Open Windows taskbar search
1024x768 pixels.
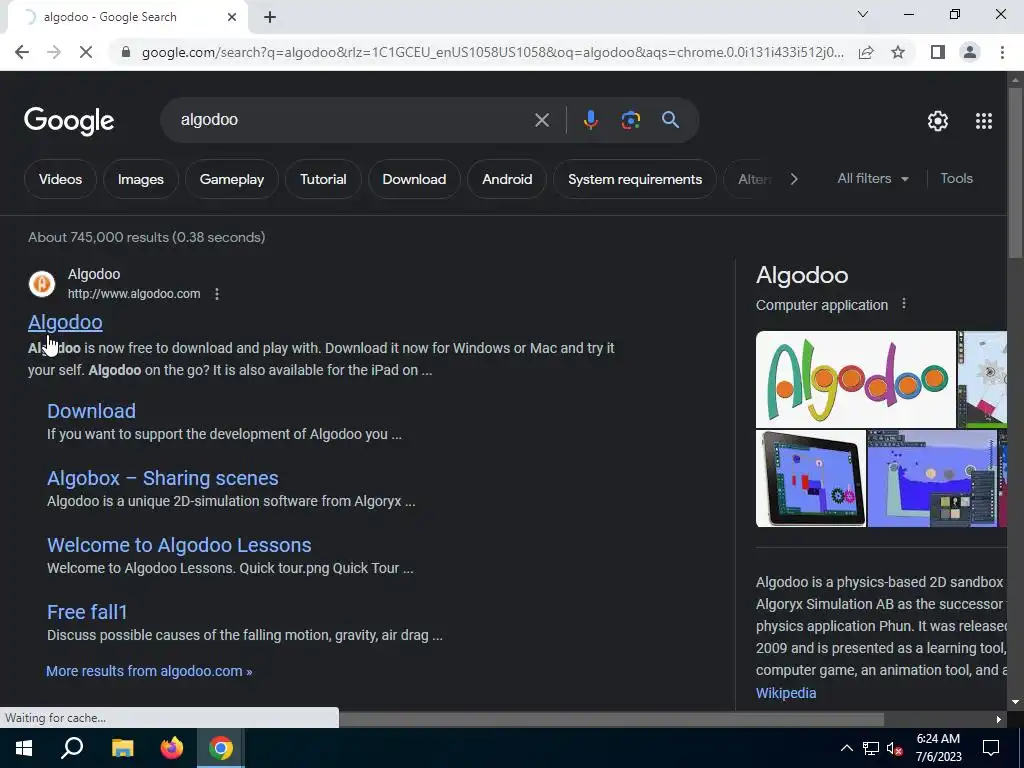[72, 748]
